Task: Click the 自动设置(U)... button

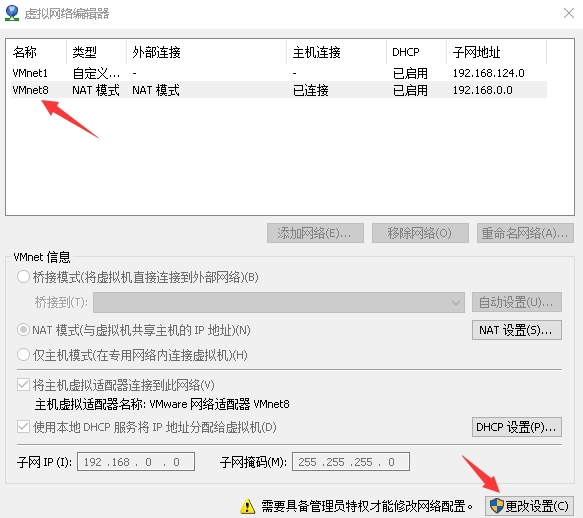Action: pos(517,302)
